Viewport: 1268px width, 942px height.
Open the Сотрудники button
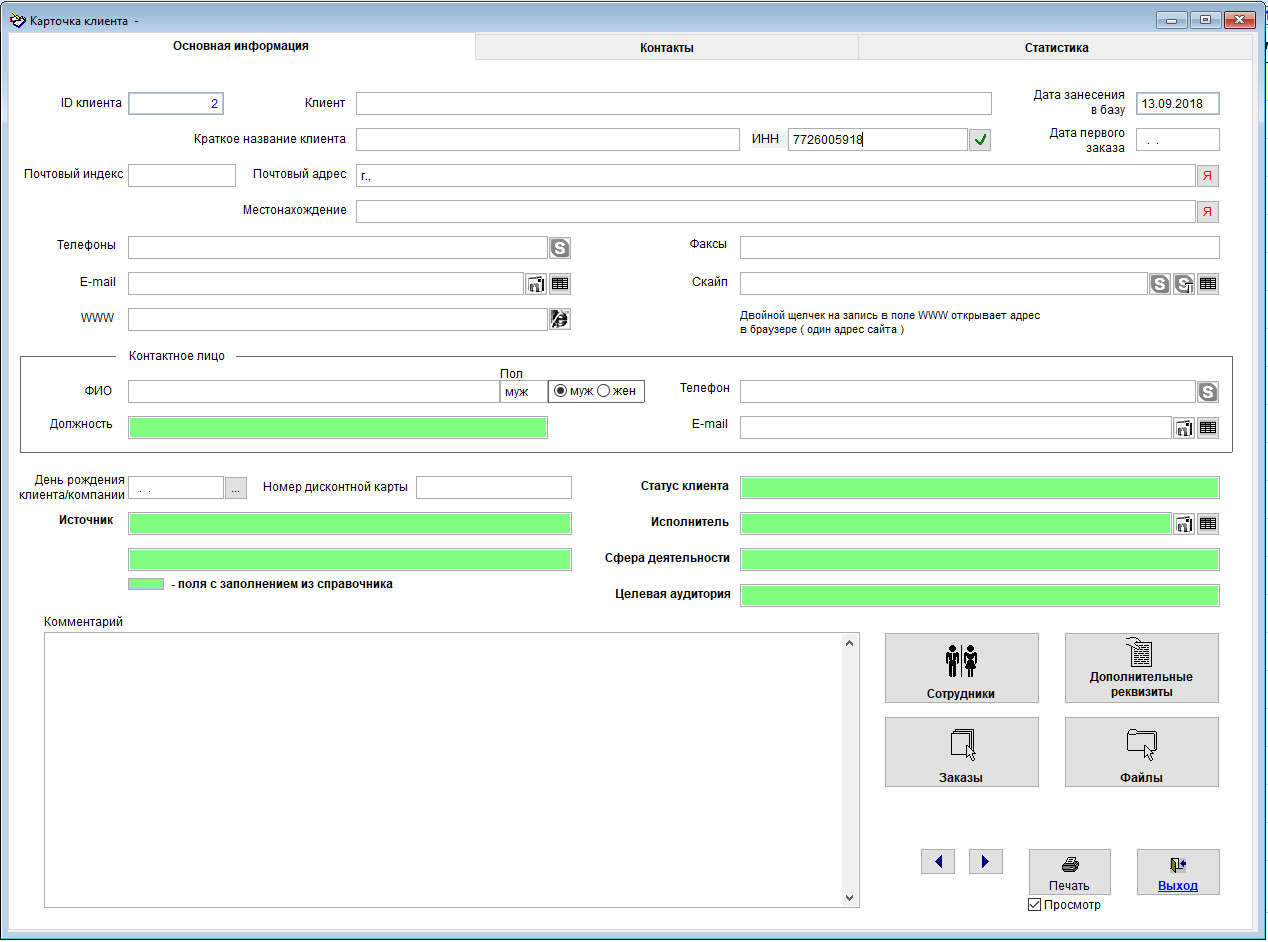pos(961,669)
